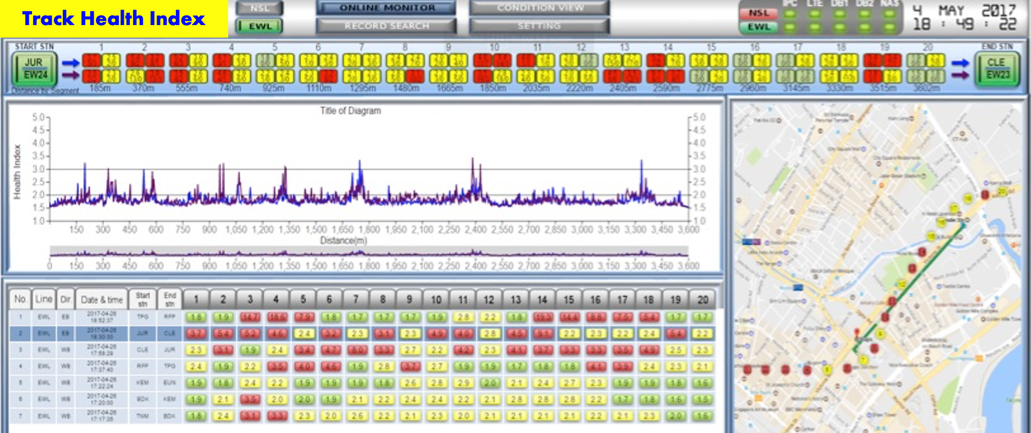Click the CLE EW23 end station button
The width and height of the screenshot is (1031, 433).
[x=999, y=68]
